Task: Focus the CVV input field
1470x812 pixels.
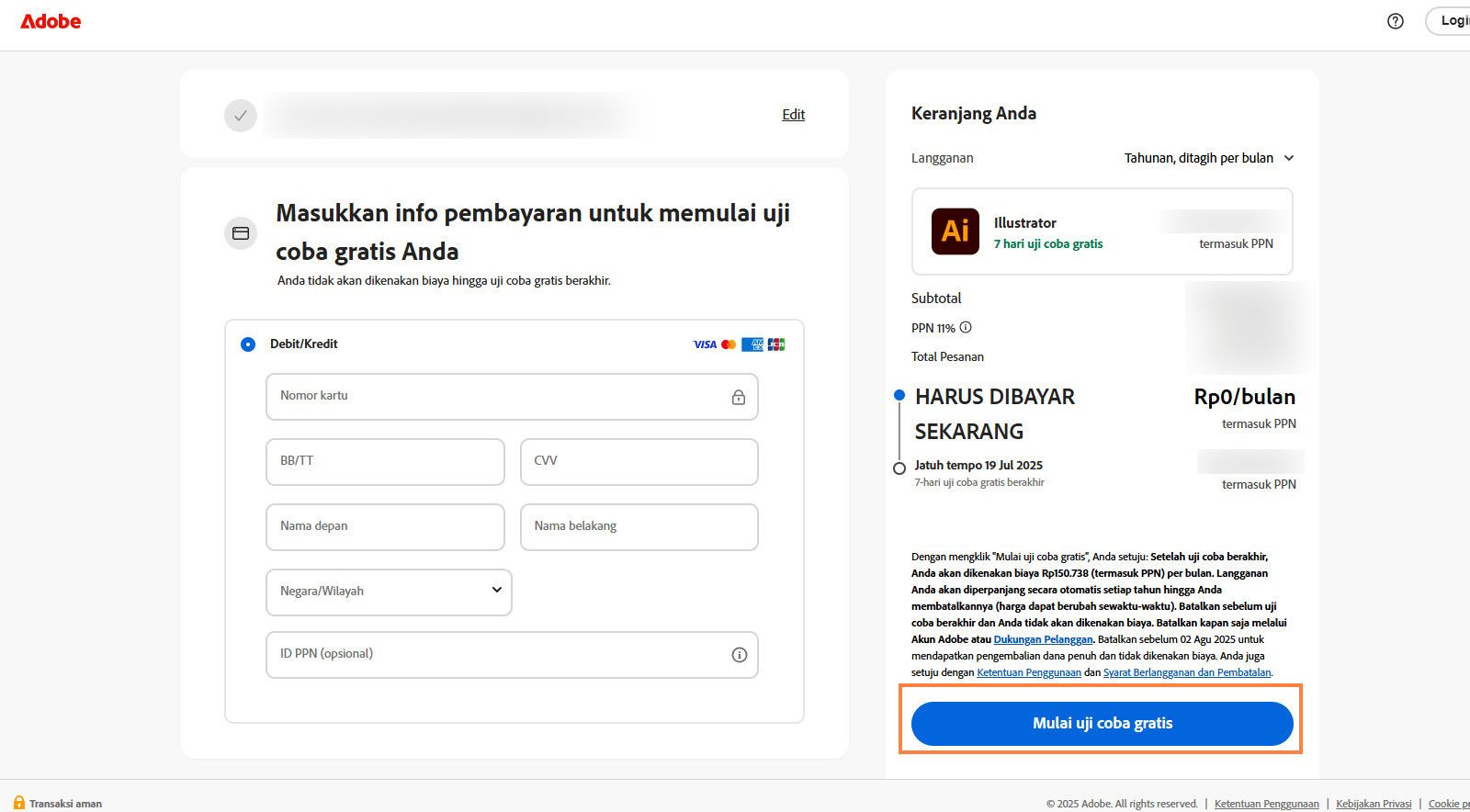Action: [x=639, y=461]
